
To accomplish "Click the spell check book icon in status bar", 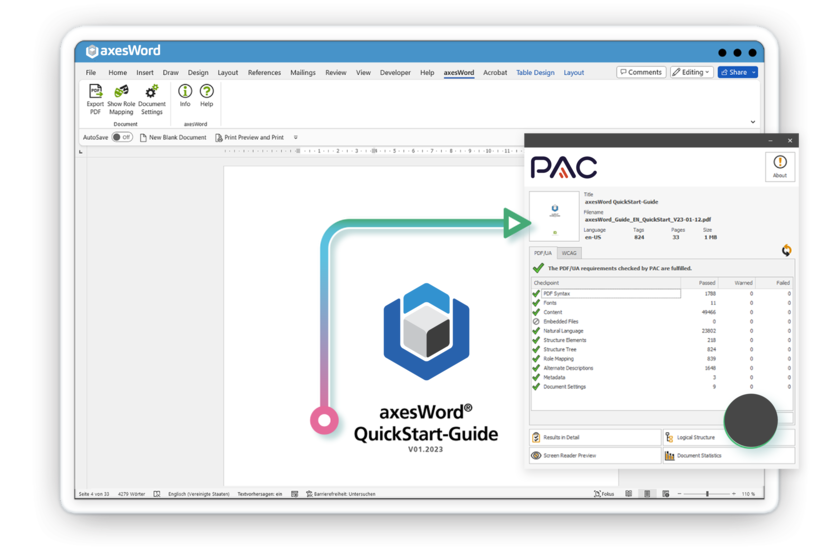I will point(157,494).
